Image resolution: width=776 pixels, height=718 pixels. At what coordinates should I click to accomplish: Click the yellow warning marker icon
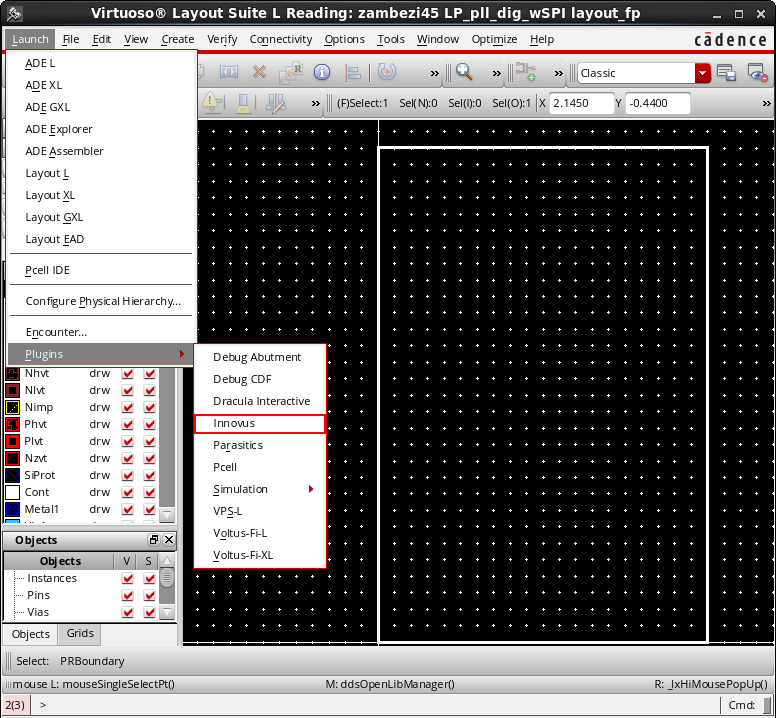click(212, 103)
